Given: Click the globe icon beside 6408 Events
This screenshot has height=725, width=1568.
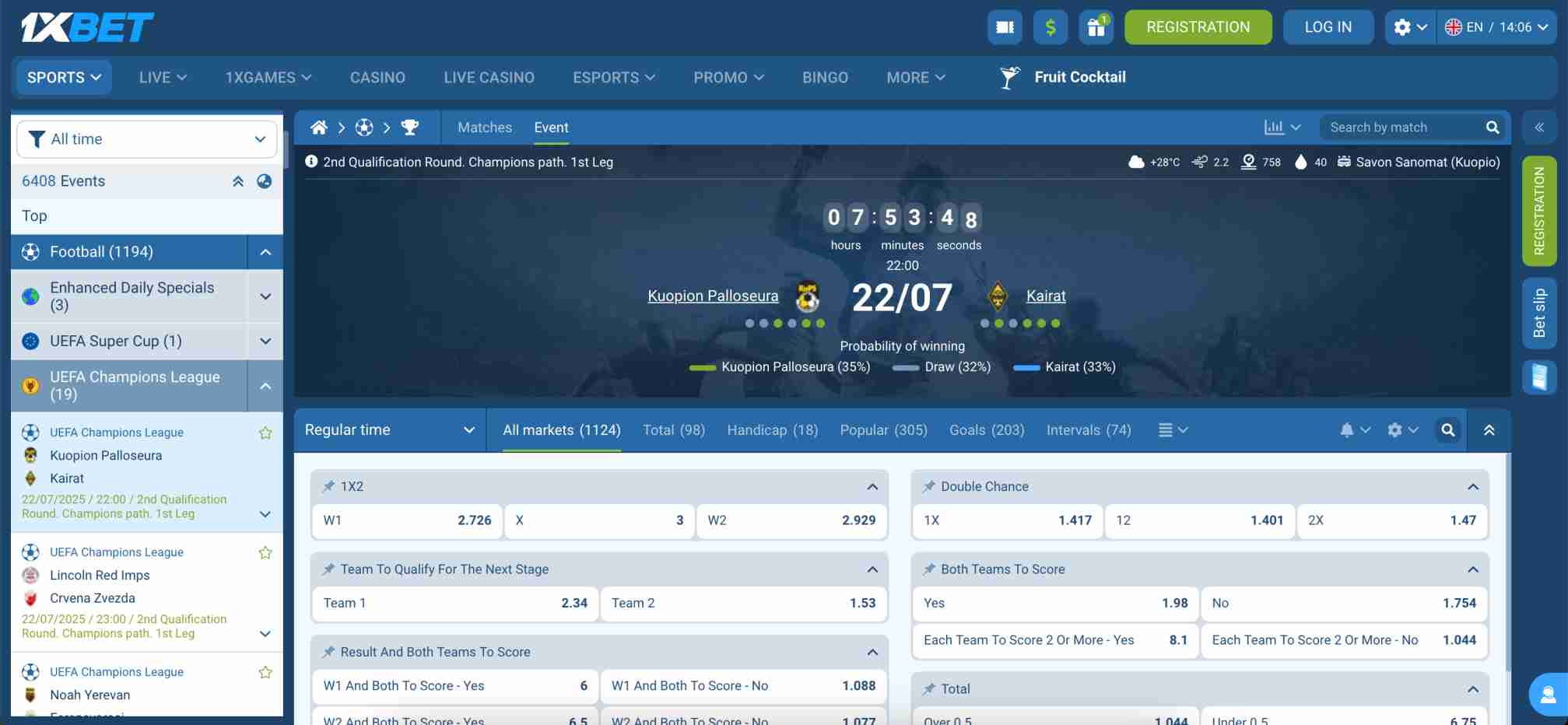Looking at the screenshot, I should (265, 181).
